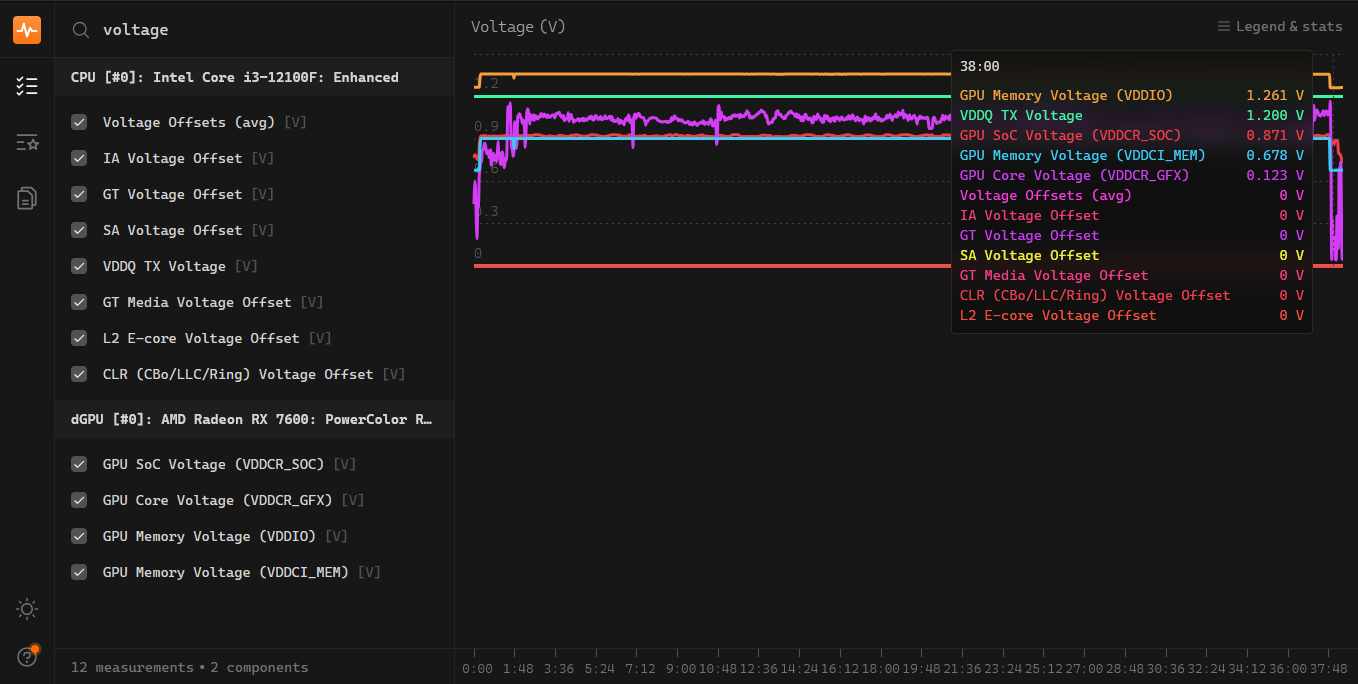Click the Voltage (V) chart title
Image resolution: width=1358 pixels, height=684 pixels.
518,27
